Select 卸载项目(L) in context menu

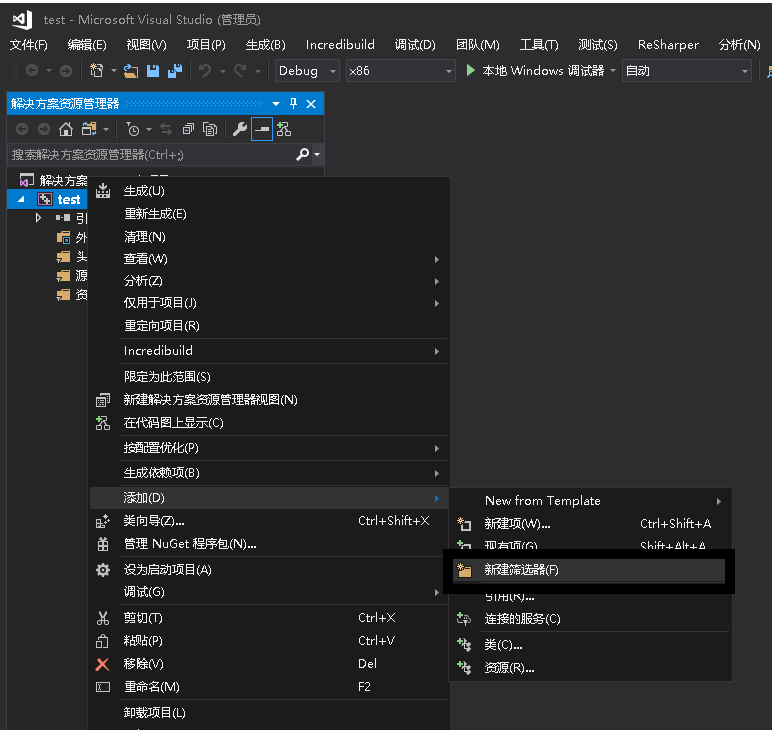coord(269,712)
